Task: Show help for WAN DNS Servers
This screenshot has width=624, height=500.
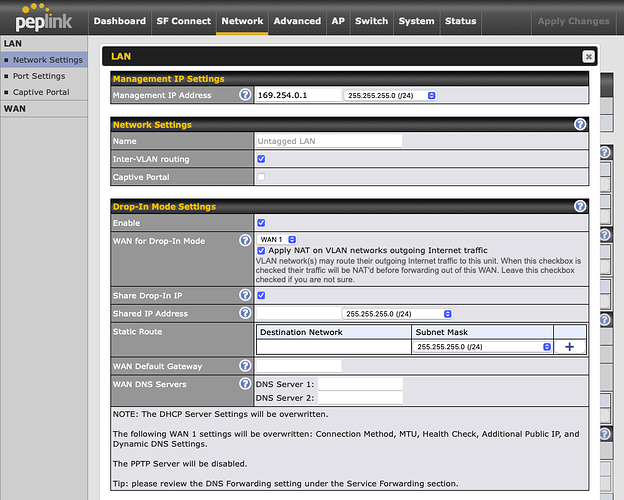Action: click(x=245, y=384)
